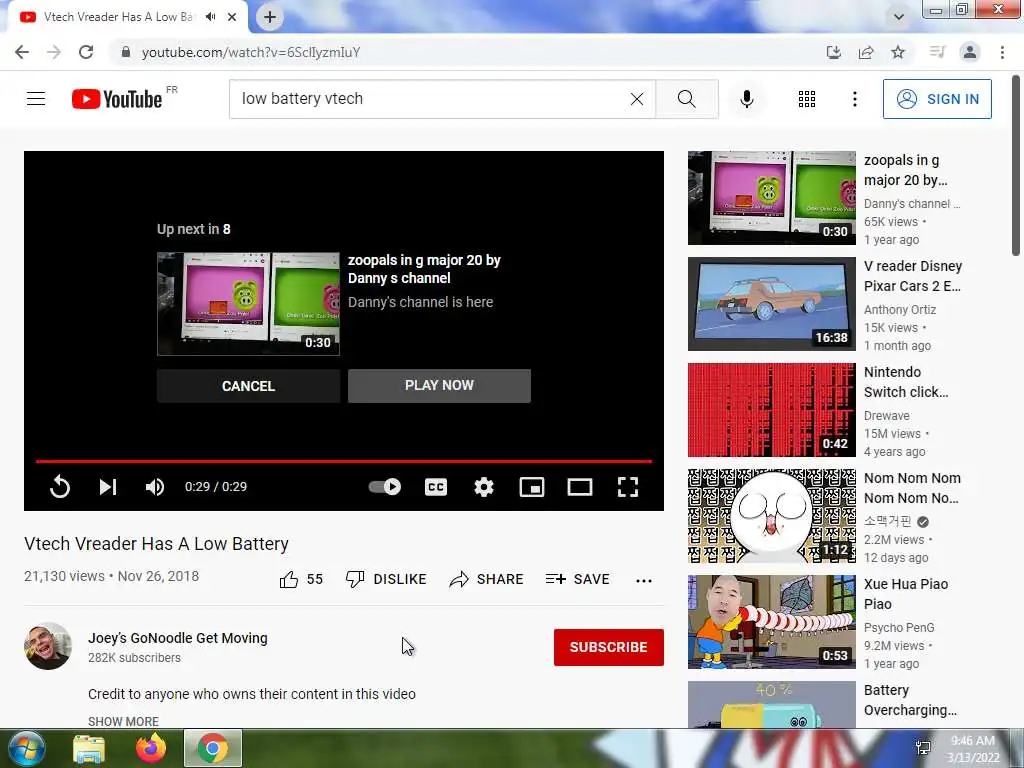Open a new tab with plus

(x=270, y=17)
